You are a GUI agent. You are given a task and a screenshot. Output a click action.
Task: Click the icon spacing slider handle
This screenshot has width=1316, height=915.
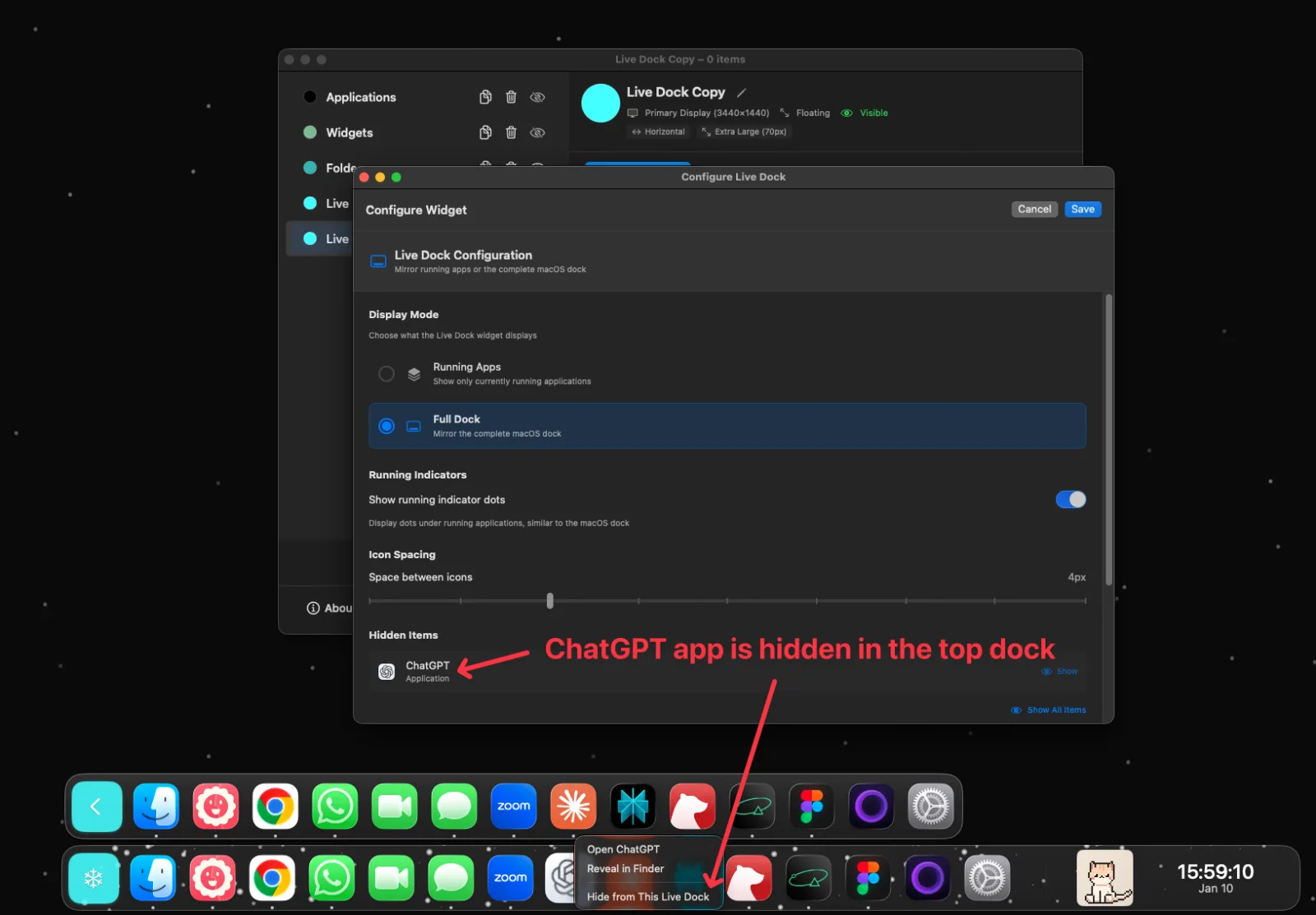click(550, 601)
